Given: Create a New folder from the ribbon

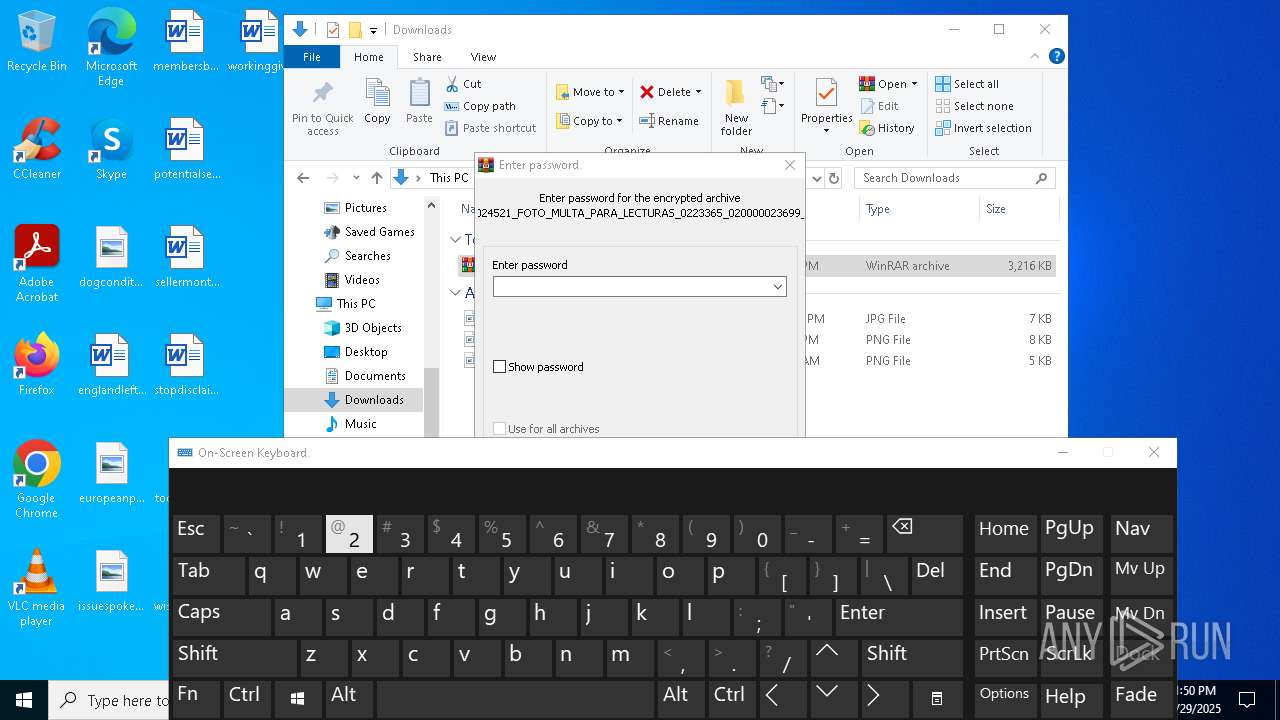Looking at the screenshot, I should [x=736, y=108].
